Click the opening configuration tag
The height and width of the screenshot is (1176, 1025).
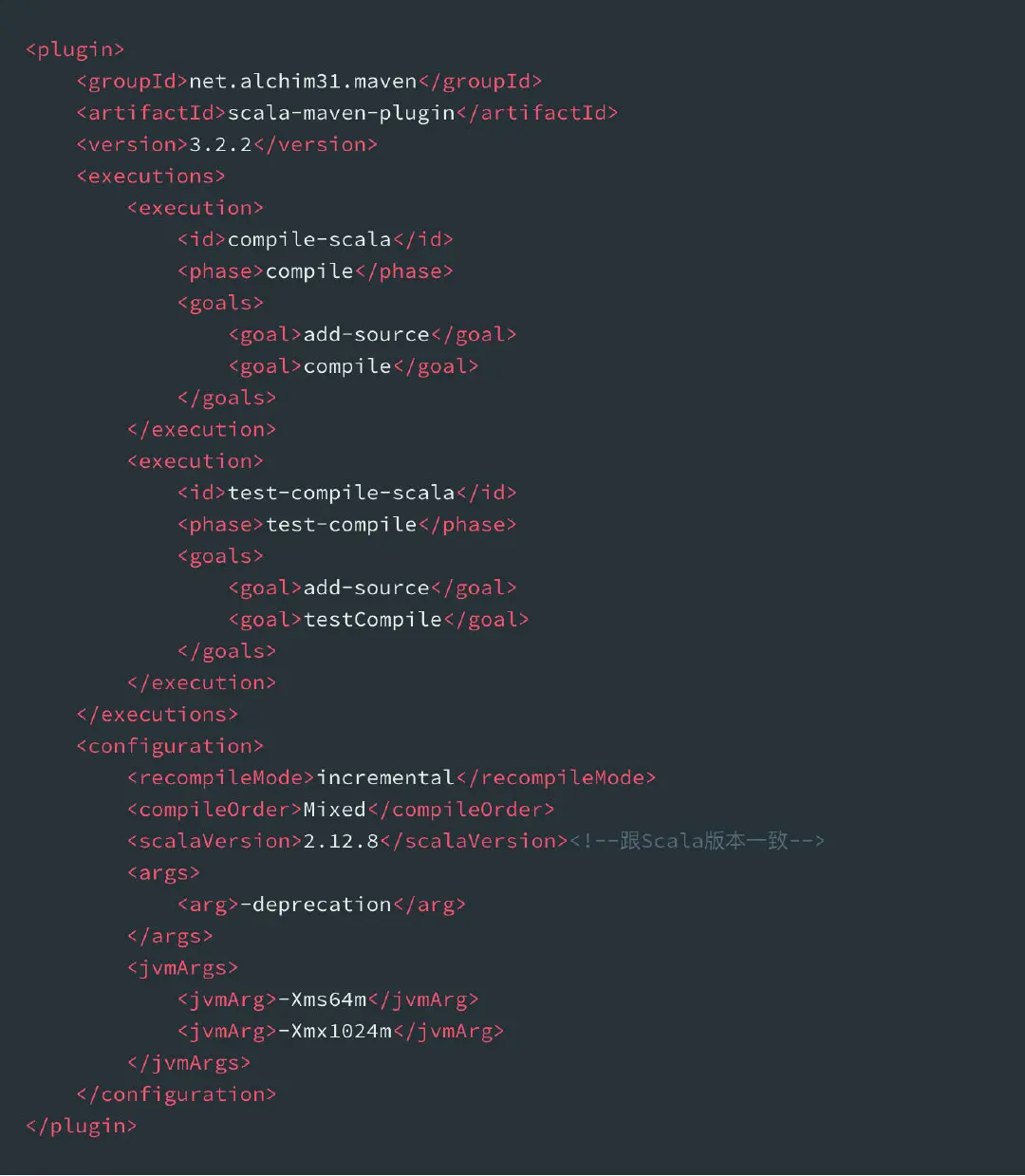pos(170,746)
